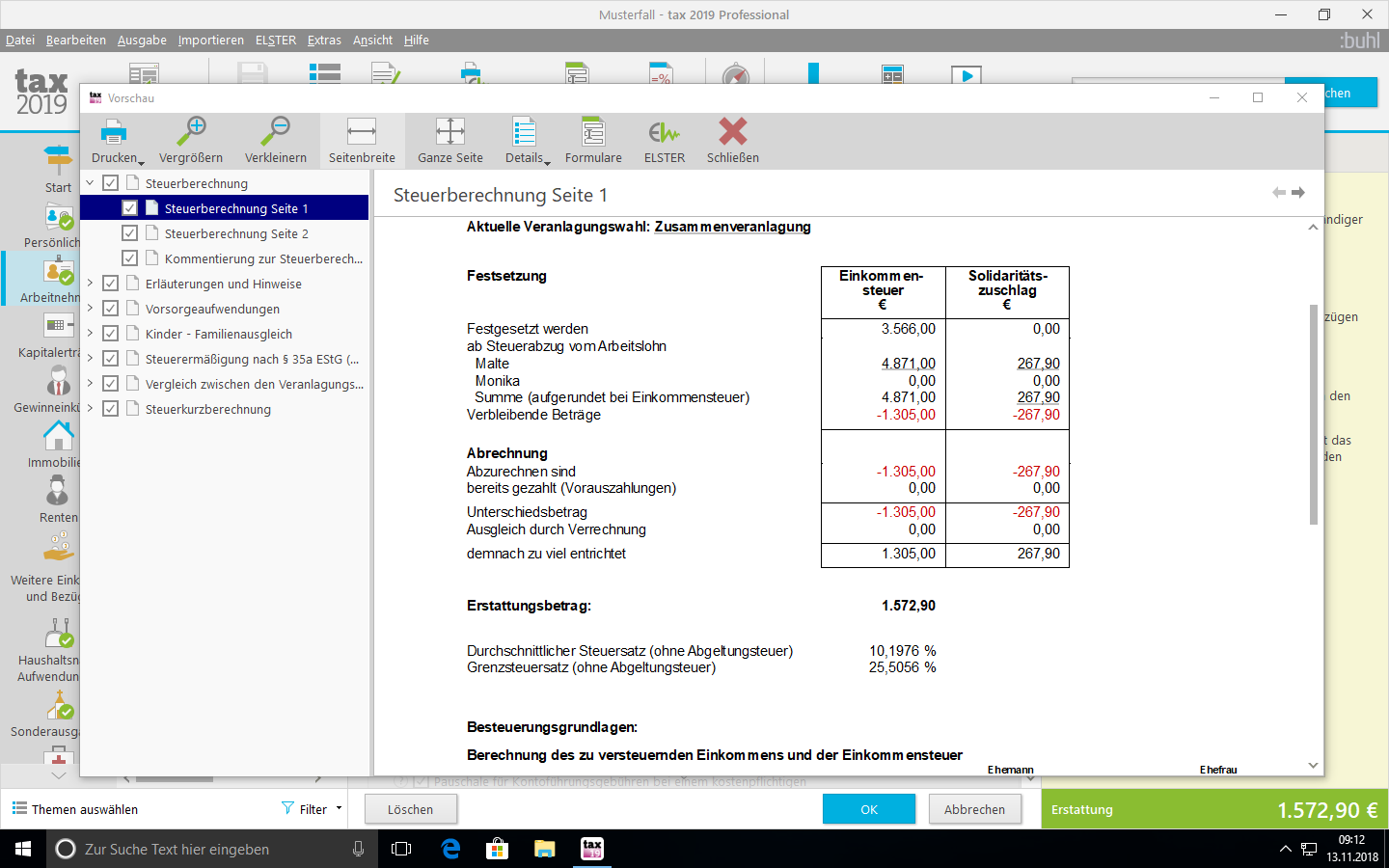Open Windows Start menu
Image resolution: width=1389 pixels, height=868 pixels.
(x=23, y=849)
